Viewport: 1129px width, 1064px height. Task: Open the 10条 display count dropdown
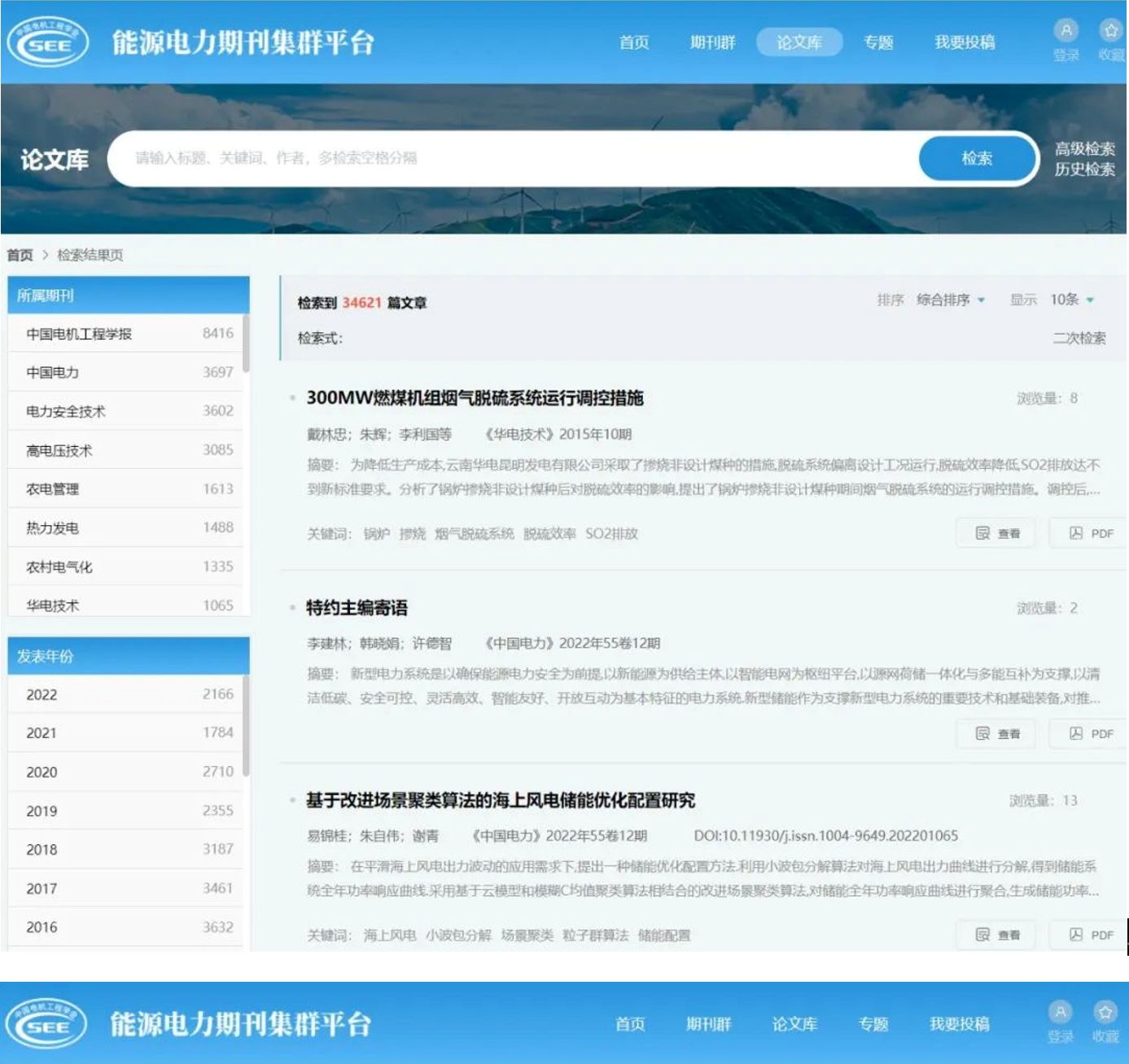[1071, 300]
